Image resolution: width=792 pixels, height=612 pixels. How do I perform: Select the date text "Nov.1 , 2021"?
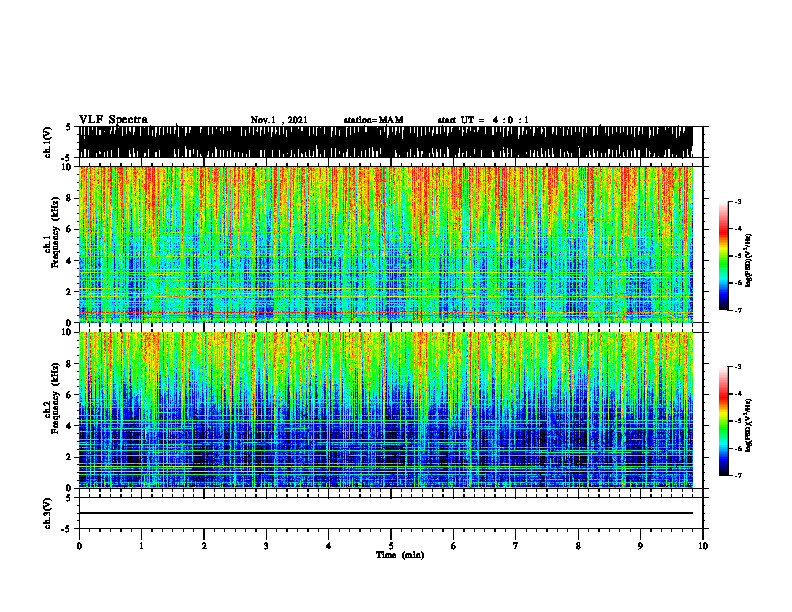(x=279, y=120)
